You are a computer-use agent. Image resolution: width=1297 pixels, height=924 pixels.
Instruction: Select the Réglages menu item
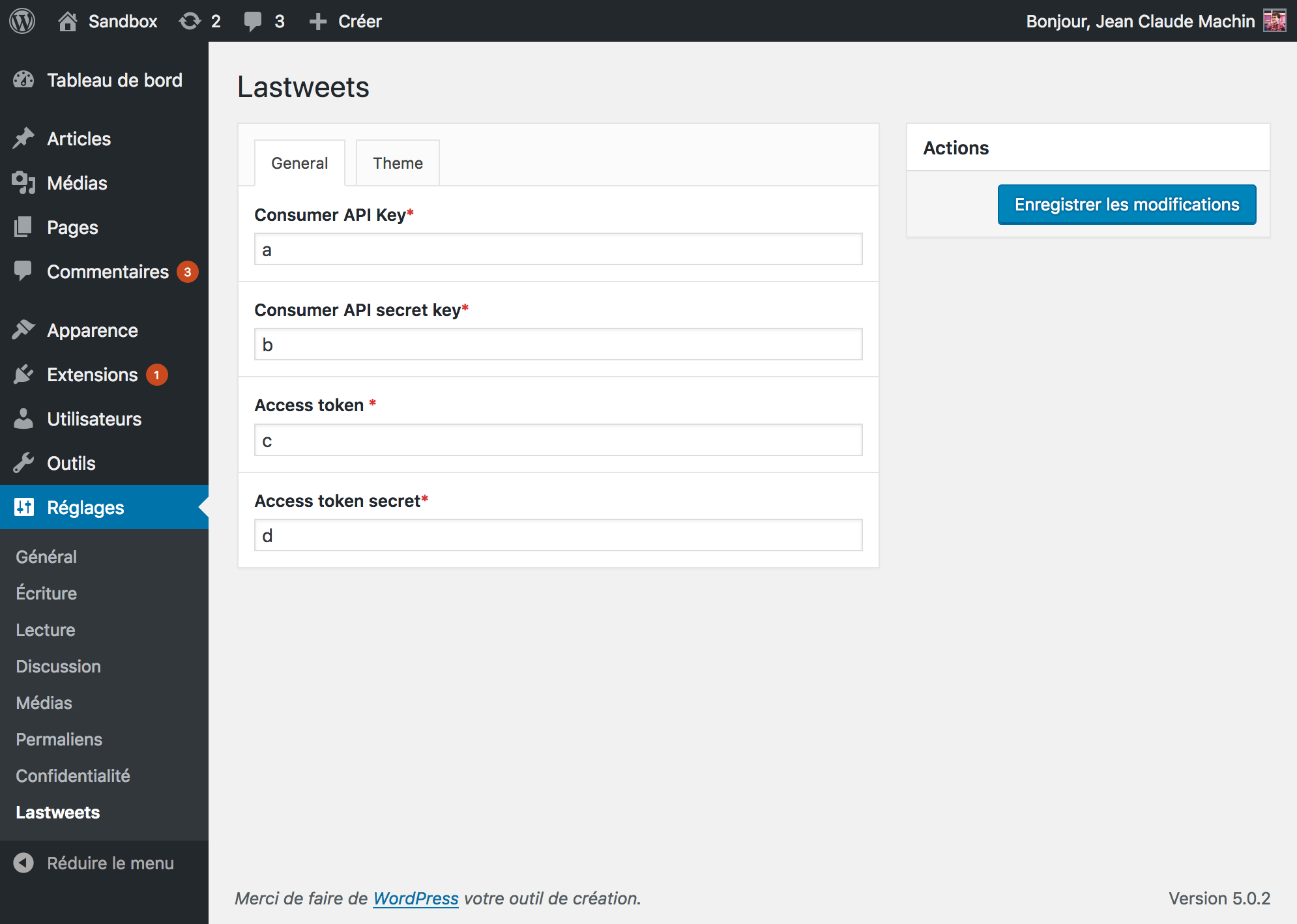coord(104,507)
